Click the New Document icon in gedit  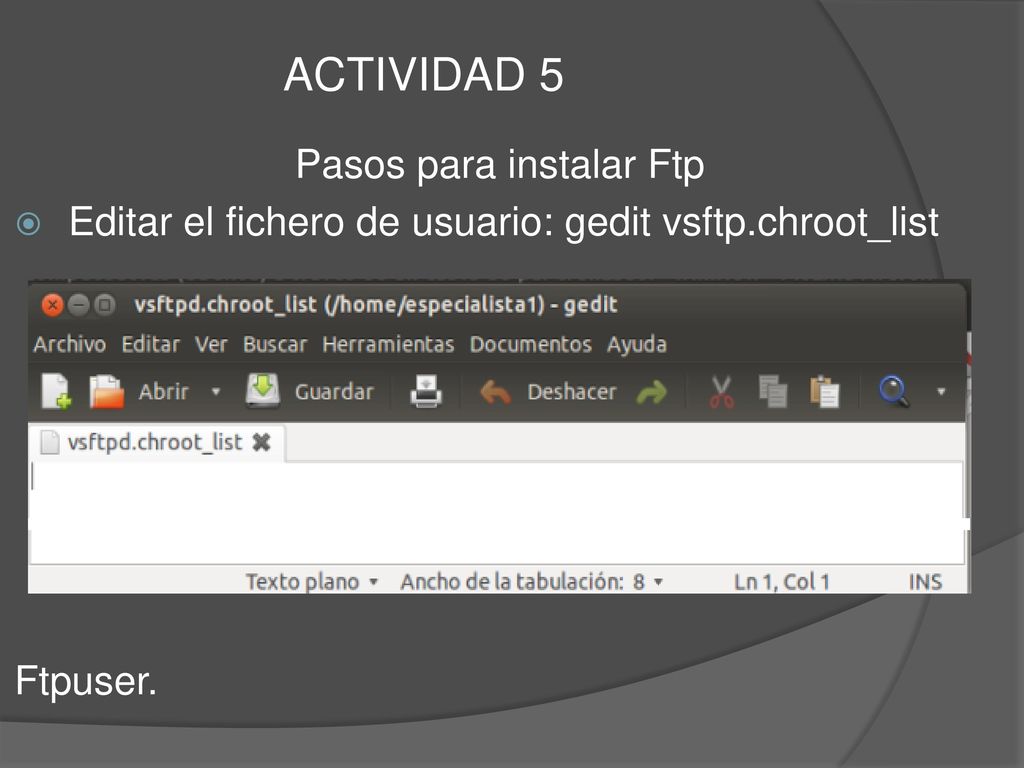tap(56, 391)
